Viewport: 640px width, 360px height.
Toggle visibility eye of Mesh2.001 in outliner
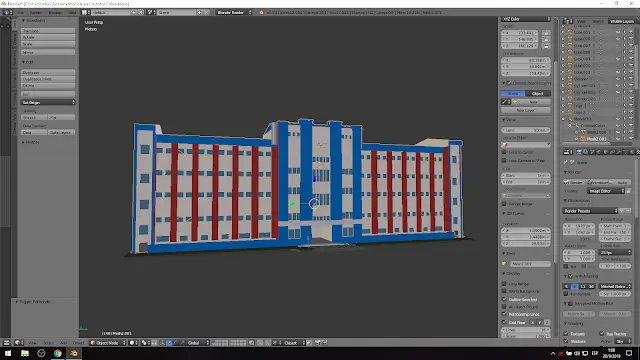click(x=618, y=139)
